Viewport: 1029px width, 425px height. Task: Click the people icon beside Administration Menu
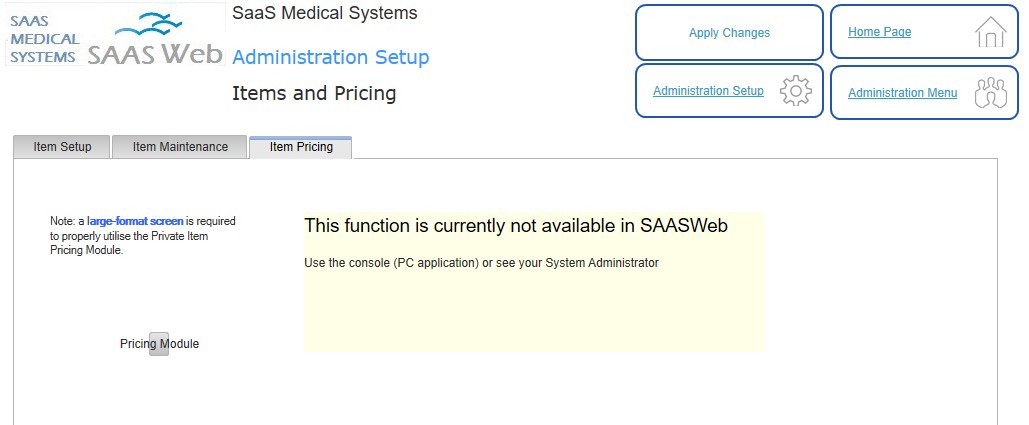(990, 92)
